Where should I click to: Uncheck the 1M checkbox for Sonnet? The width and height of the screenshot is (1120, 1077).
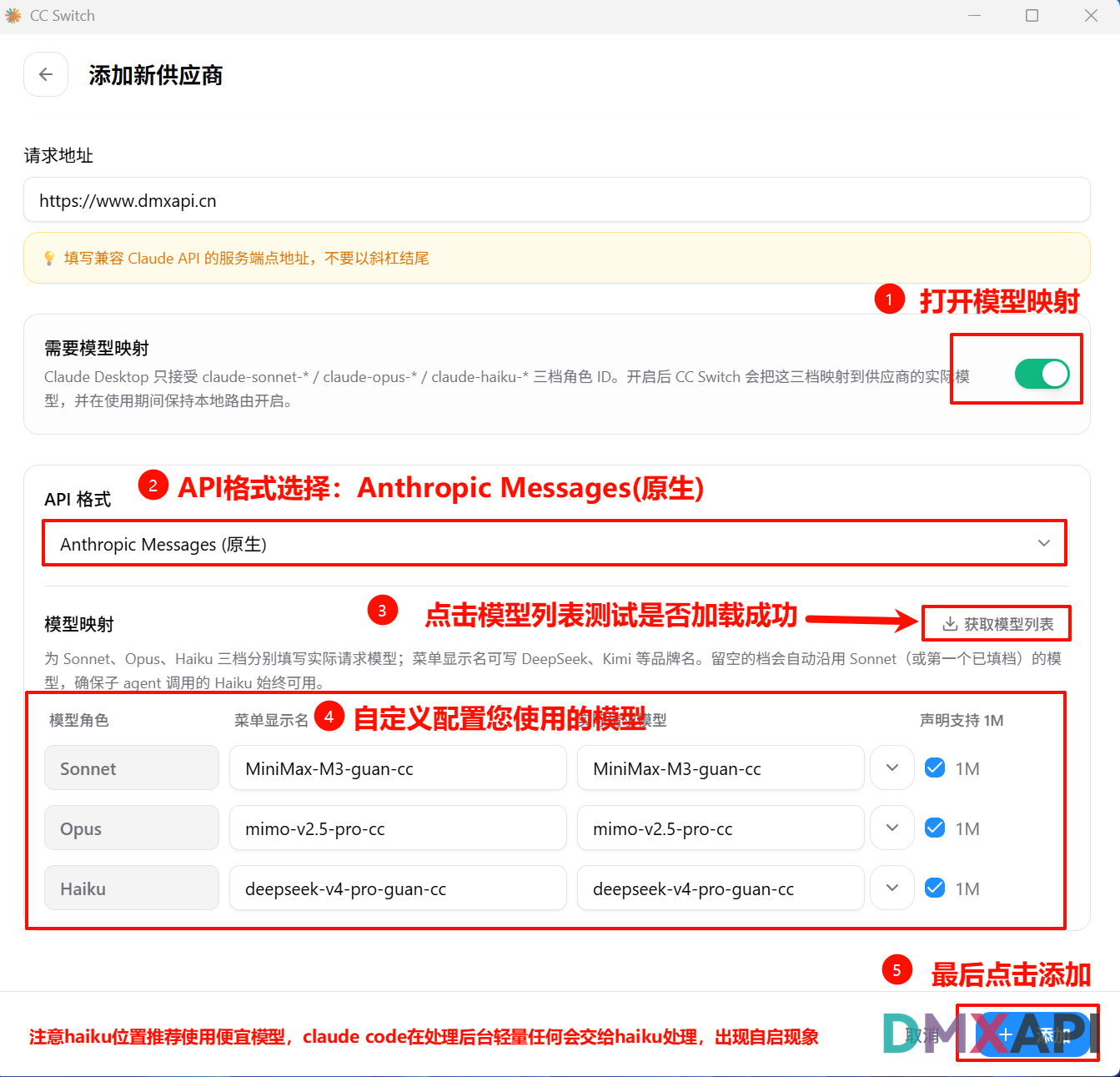coord(935,767)
